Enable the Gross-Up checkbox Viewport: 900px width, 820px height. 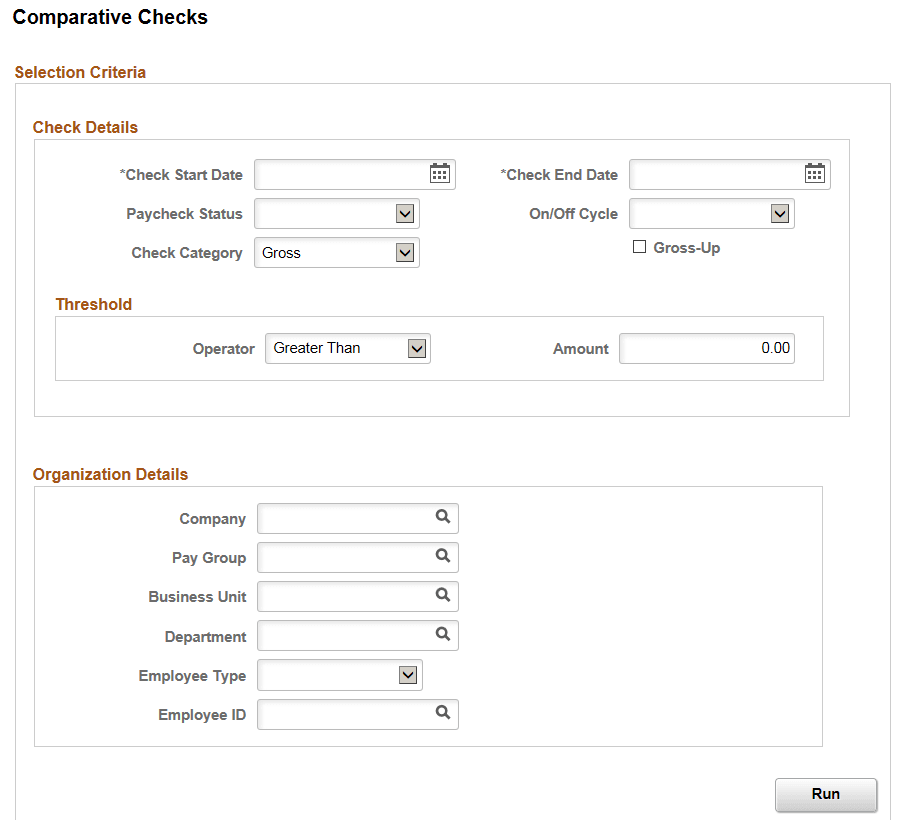(x=639, y=247)
